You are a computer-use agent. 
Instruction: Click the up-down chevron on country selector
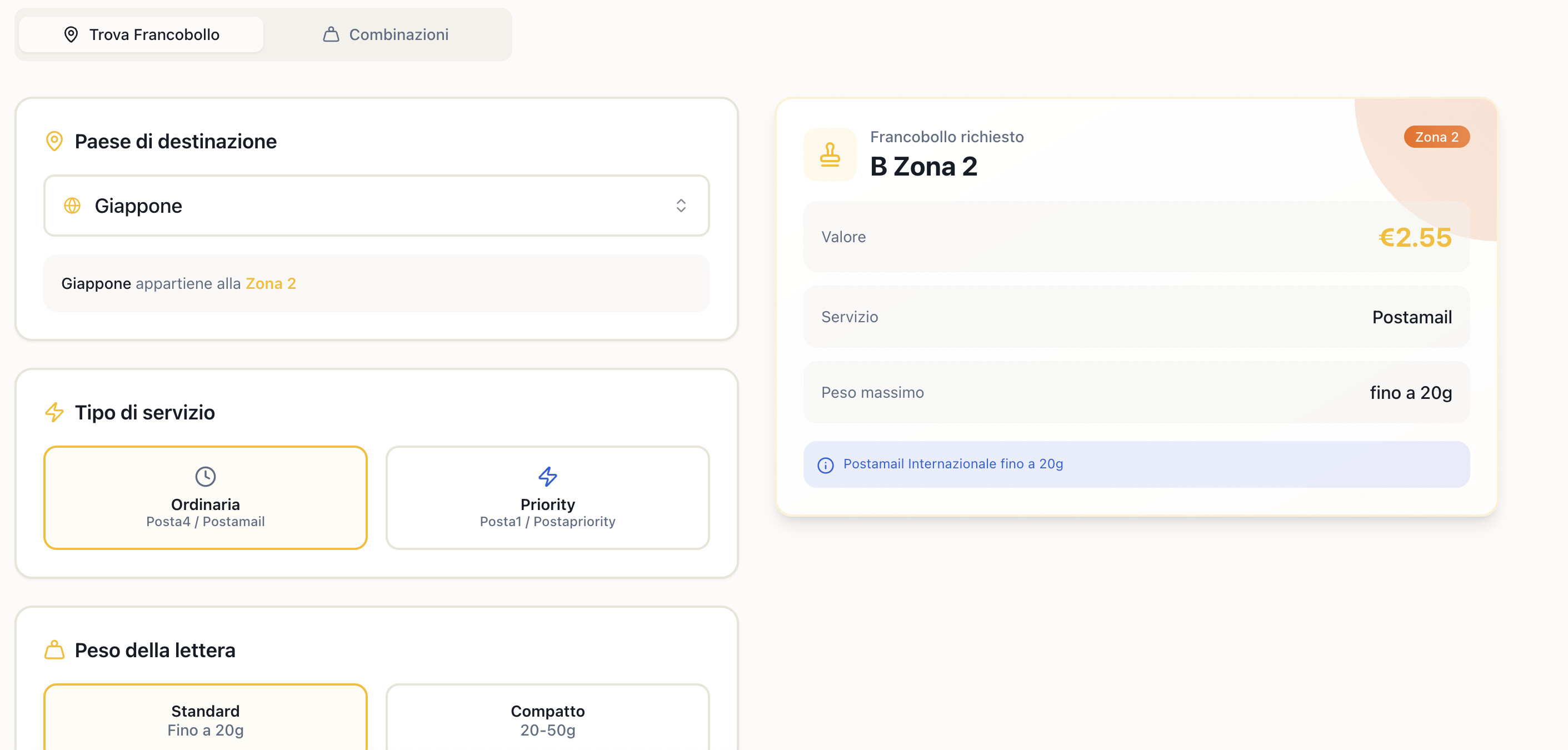(681, 206)
